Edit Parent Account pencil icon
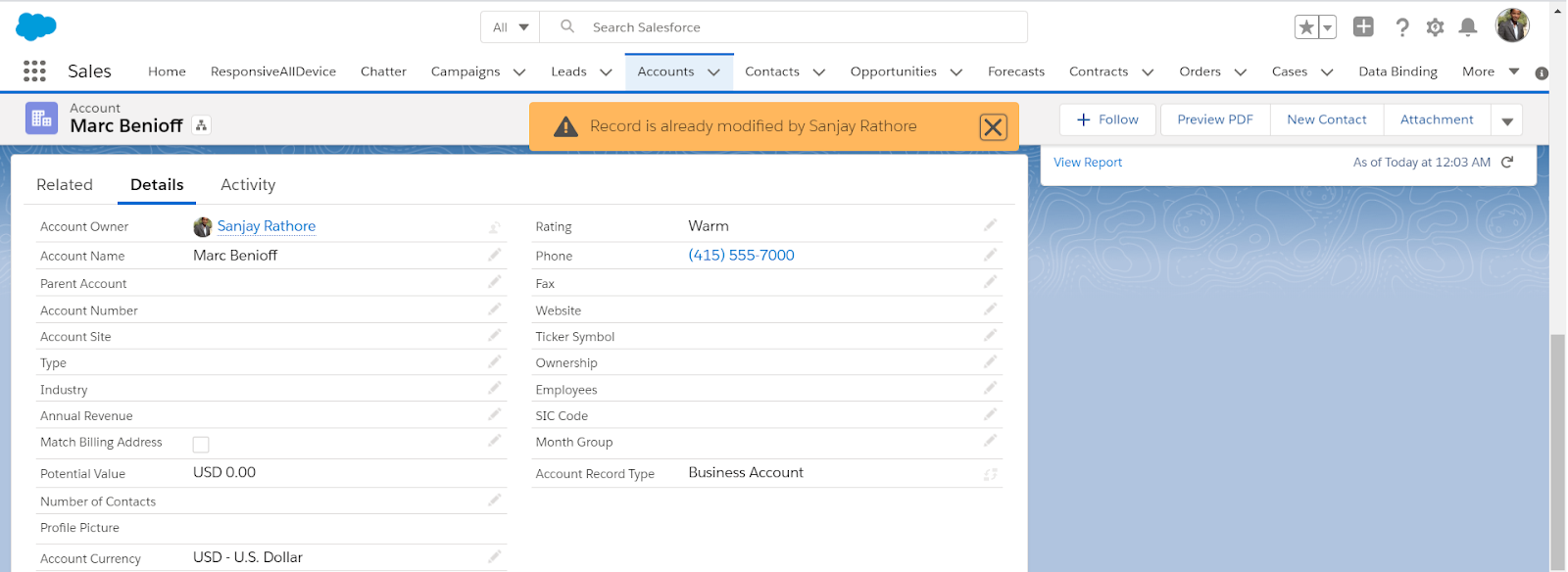The image size is (1568, 572). coord(495,282)
